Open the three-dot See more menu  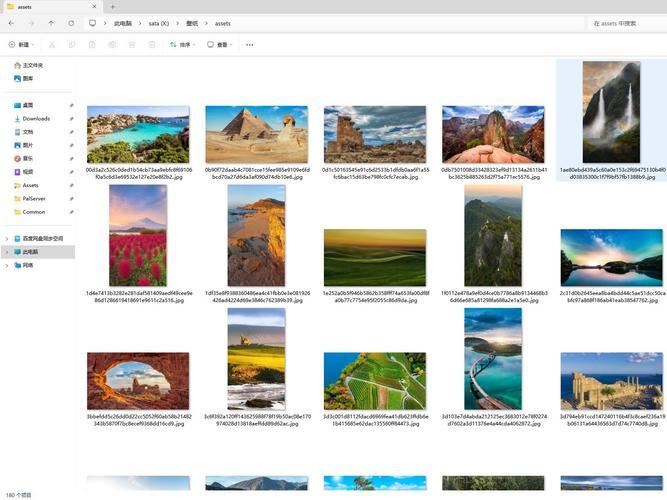(x=249, y=45)
